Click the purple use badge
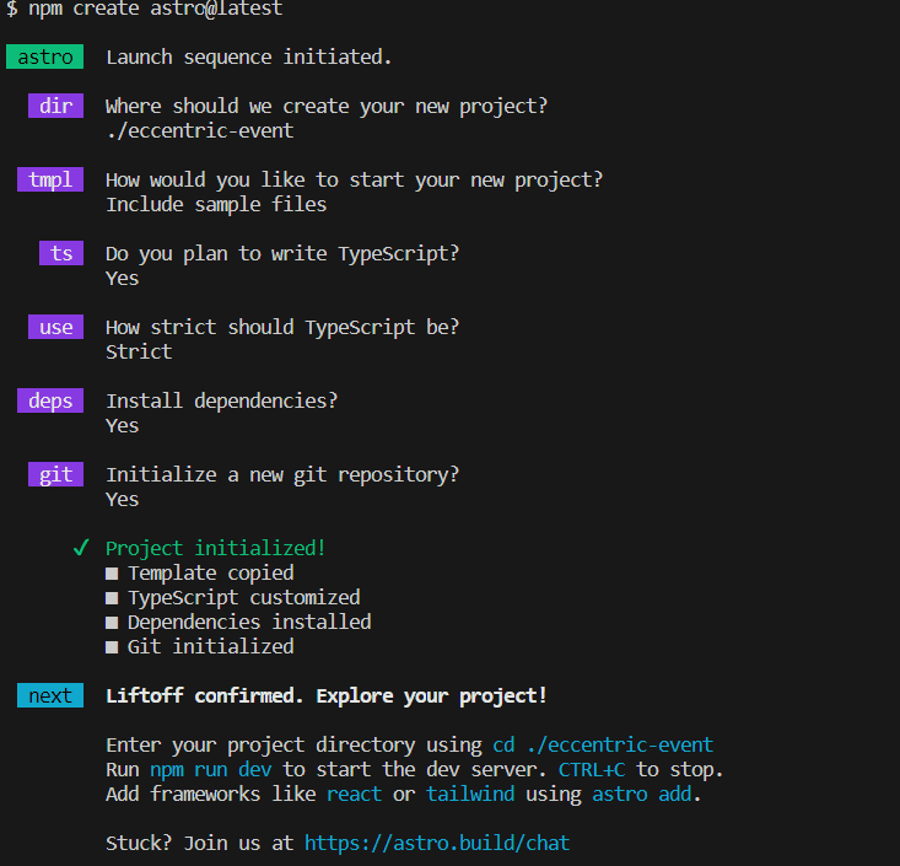Image resolution: width=900 pixels, height=866 pixels. click(56, 327)
